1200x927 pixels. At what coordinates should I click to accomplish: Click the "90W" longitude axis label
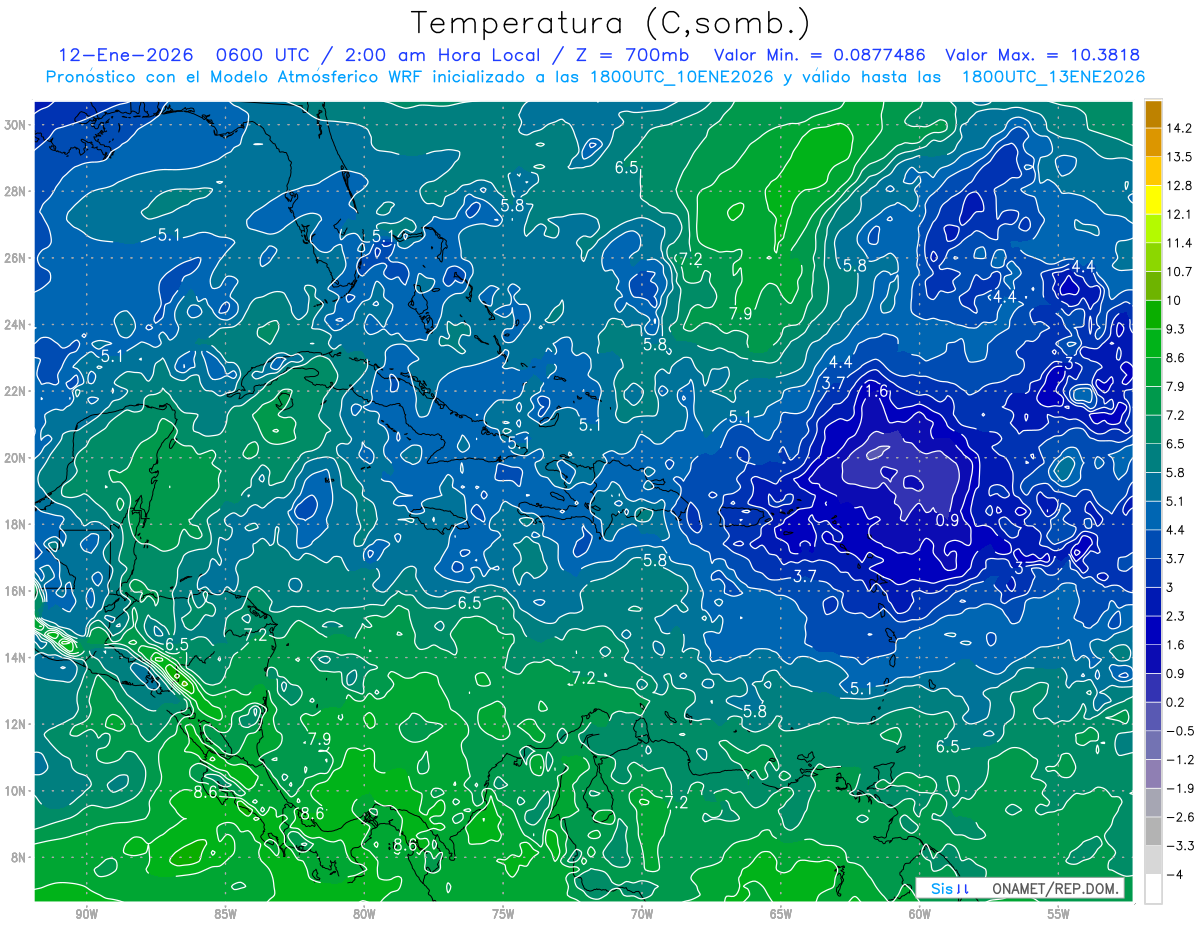(86, 914)
